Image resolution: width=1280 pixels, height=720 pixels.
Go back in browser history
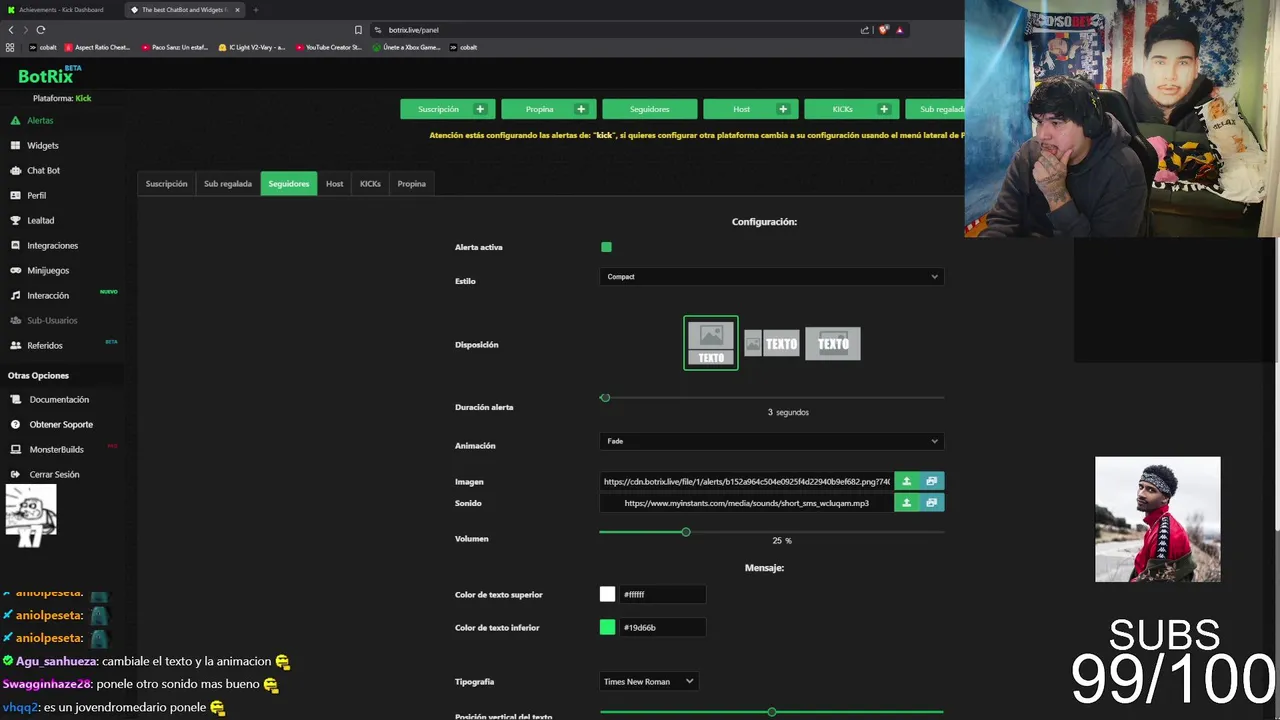(x=11, y=30)
